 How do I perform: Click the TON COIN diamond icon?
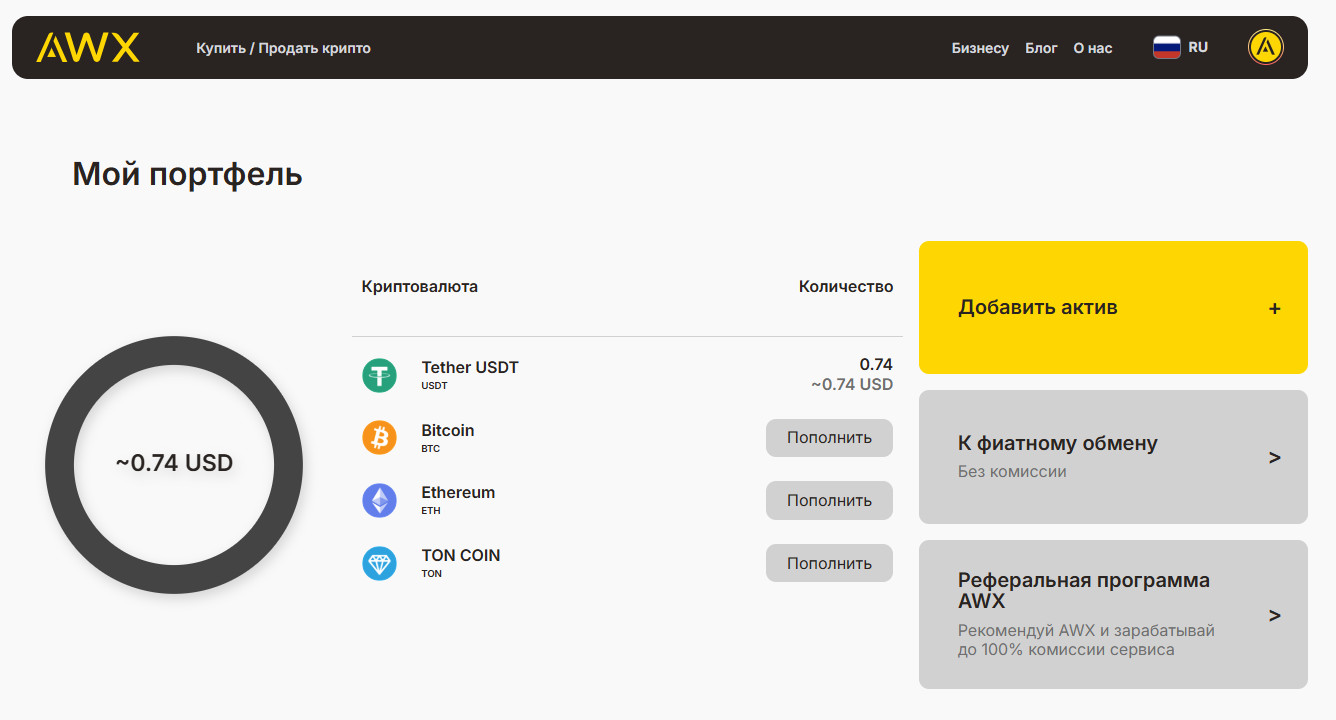(x=379, y=563)
